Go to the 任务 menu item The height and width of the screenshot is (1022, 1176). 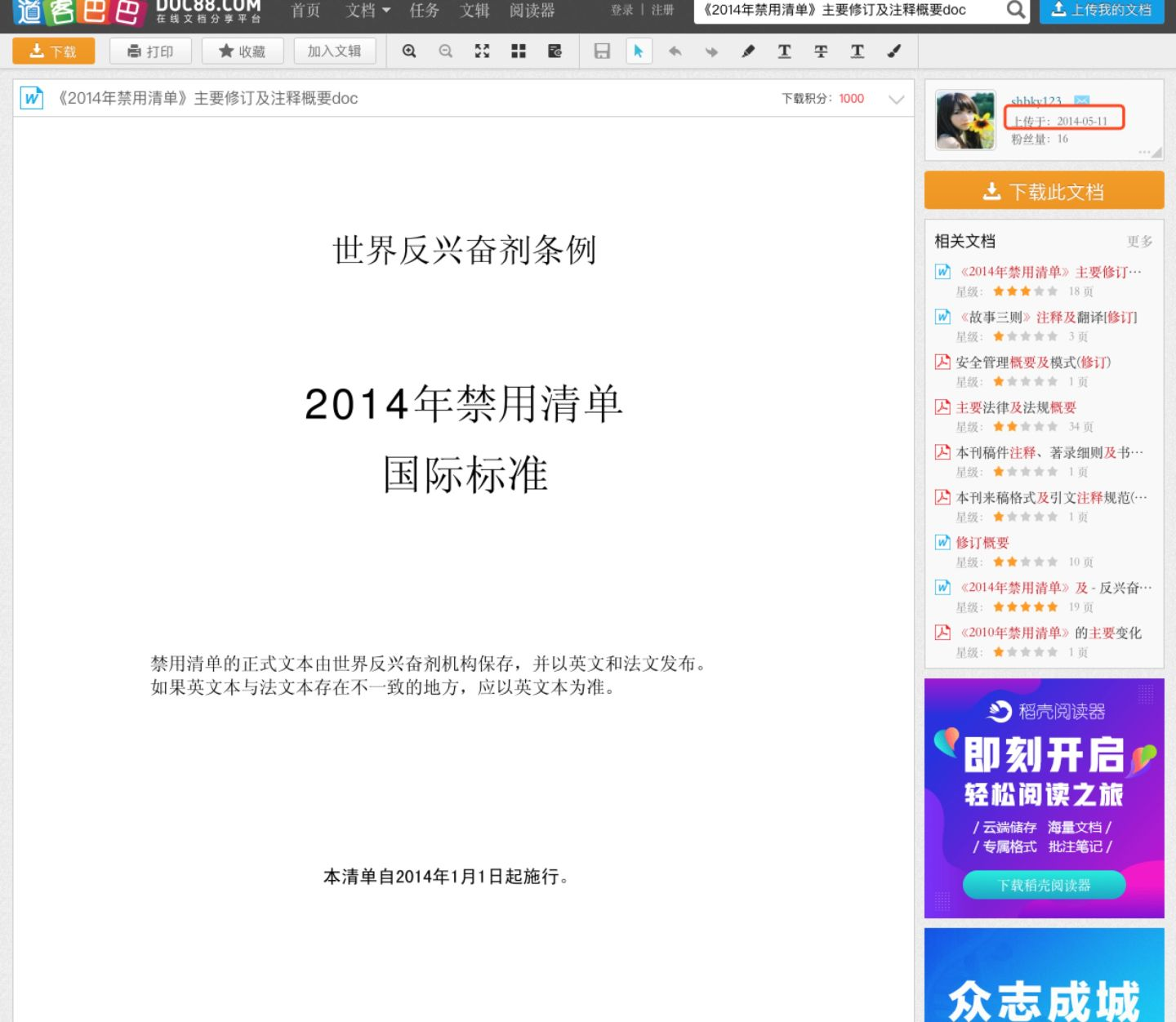424,11
